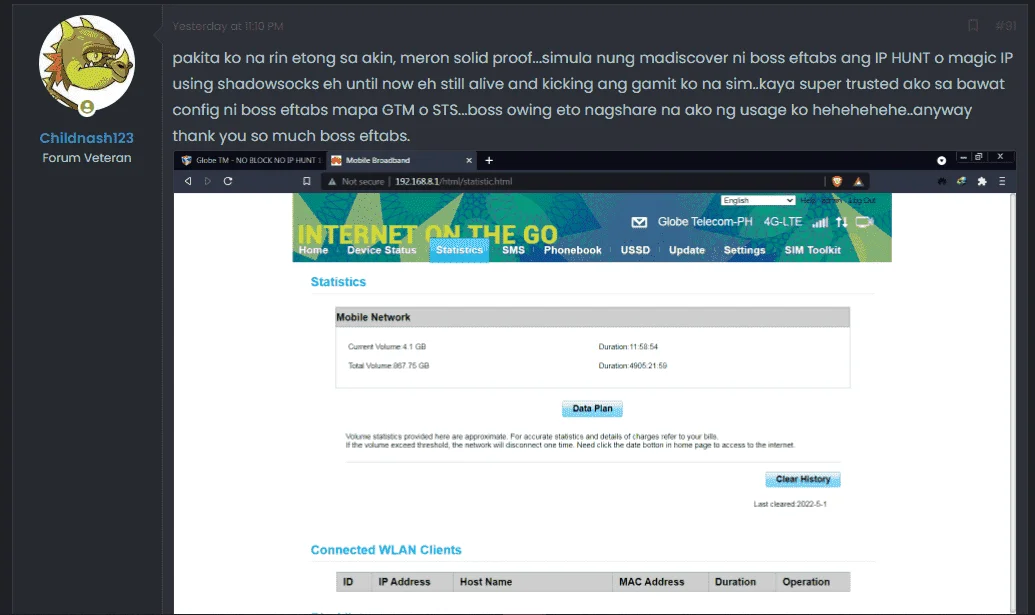Open the Update menu item
The width and height of the screenshot is (1035, 615).
click(x=686, y=250)
